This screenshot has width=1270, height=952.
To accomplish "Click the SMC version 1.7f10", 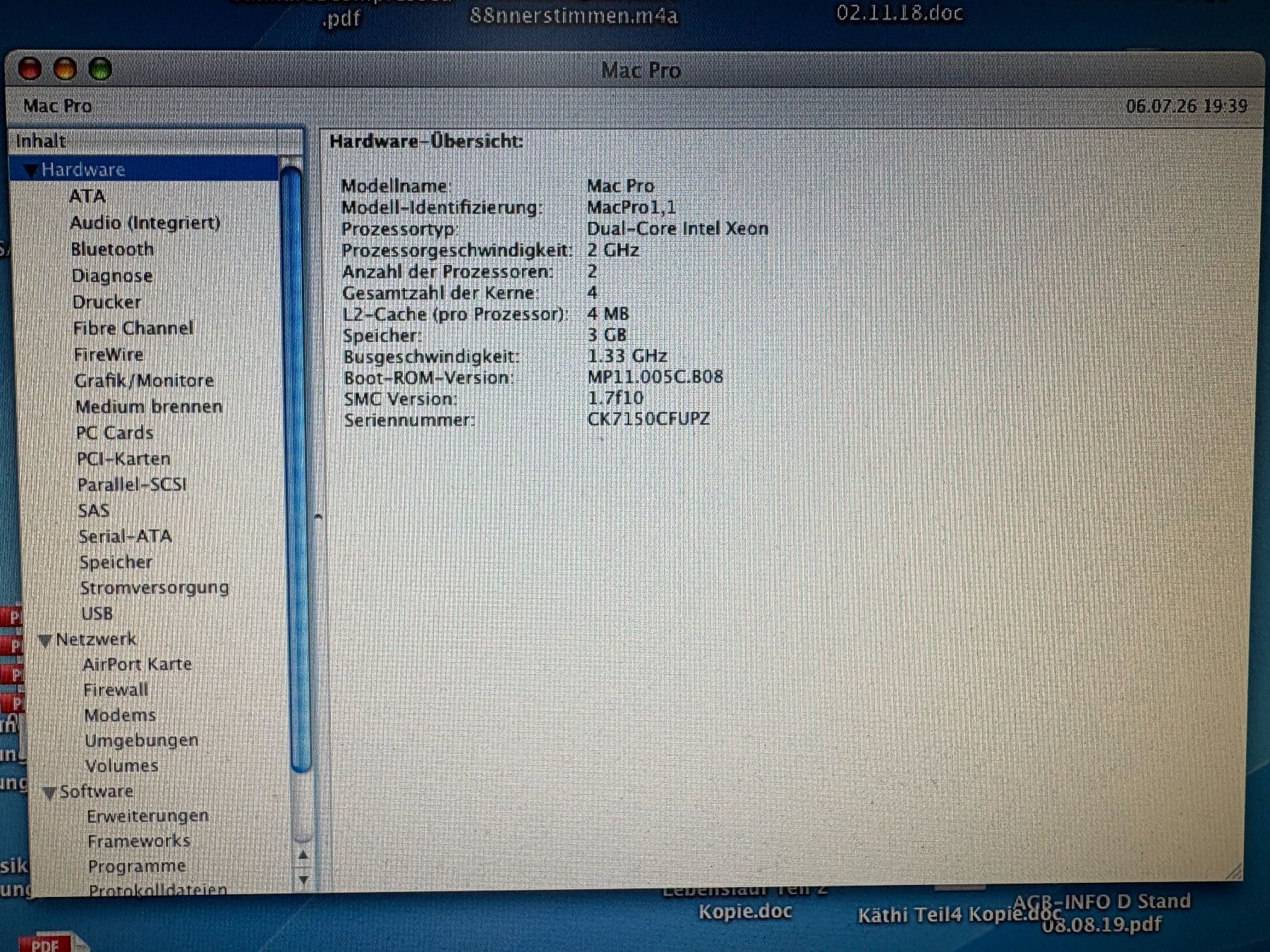I will [x=615, y=398].
